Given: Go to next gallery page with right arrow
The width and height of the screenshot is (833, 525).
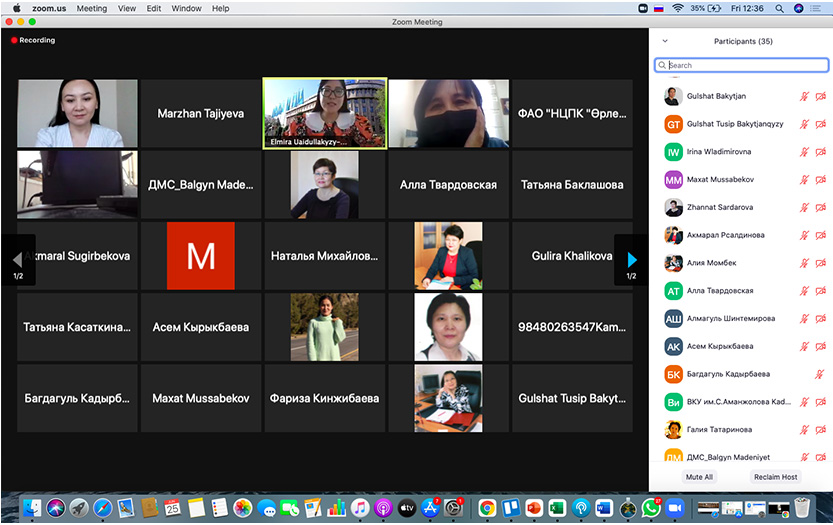Looking at the screenshot, I should (631, 260).
